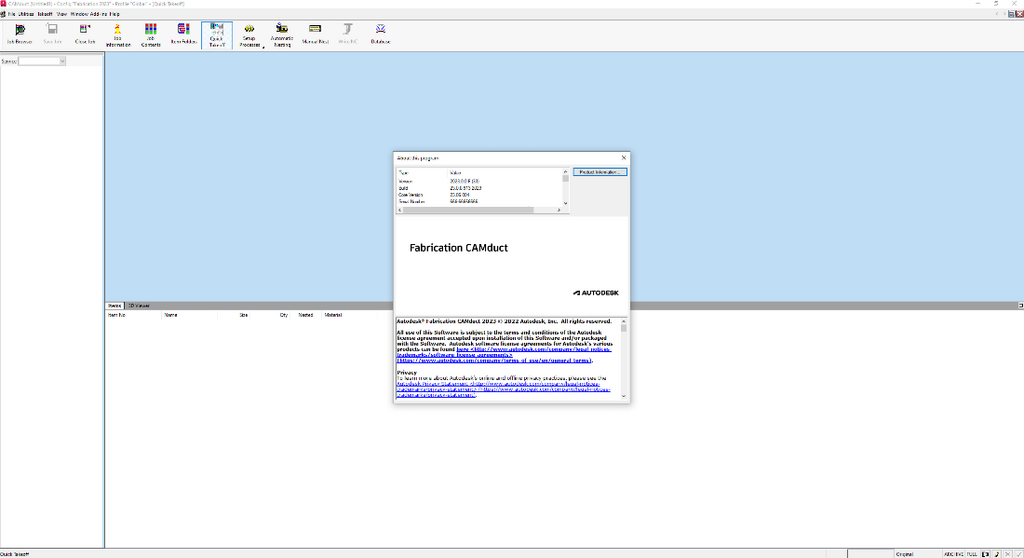Run Automatic Nesting from the toolbar
This screenshot has height=558, width=1024.
click(282, 35)
